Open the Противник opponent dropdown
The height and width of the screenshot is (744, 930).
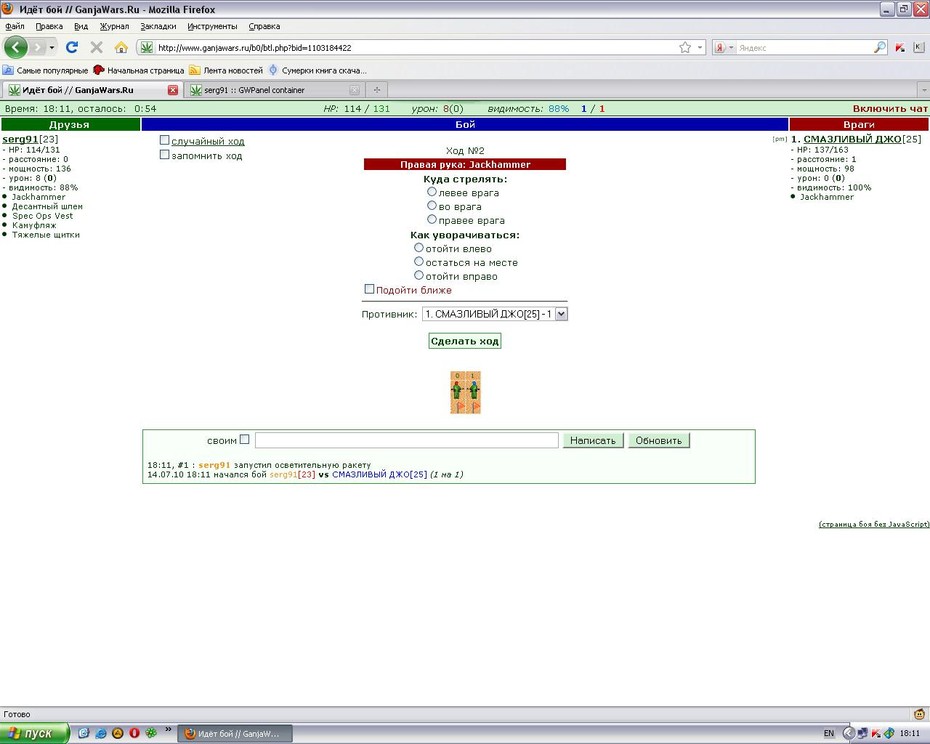[x=495, y=314]
